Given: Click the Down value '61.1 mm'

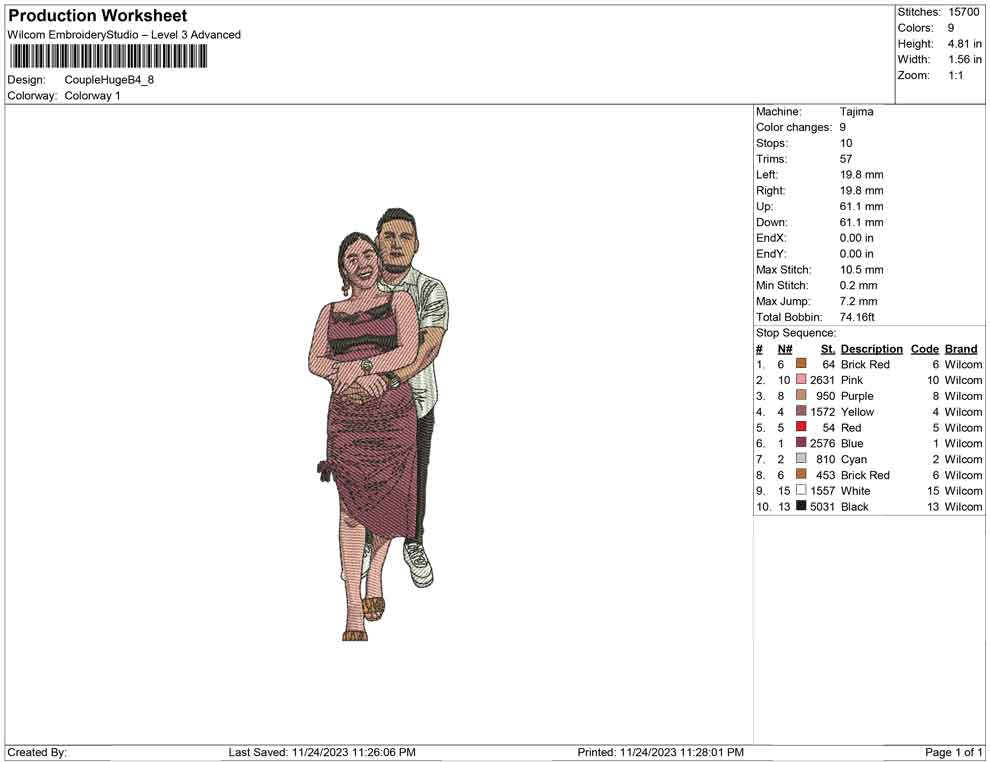Looking at the screenshot, I should pyautogui.click(x=862, y=222).
